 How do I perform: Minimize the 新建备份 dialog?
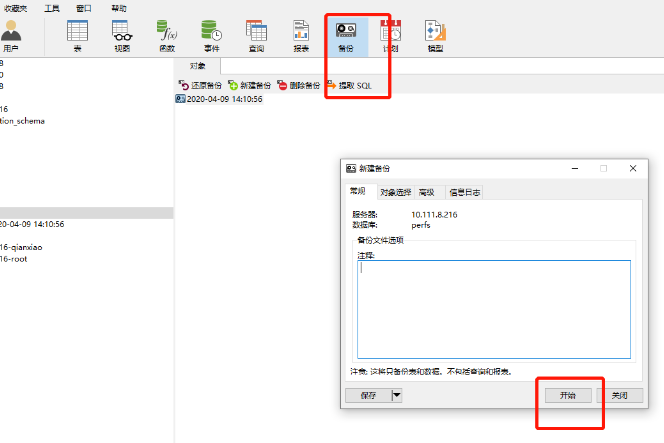[575, 169]
